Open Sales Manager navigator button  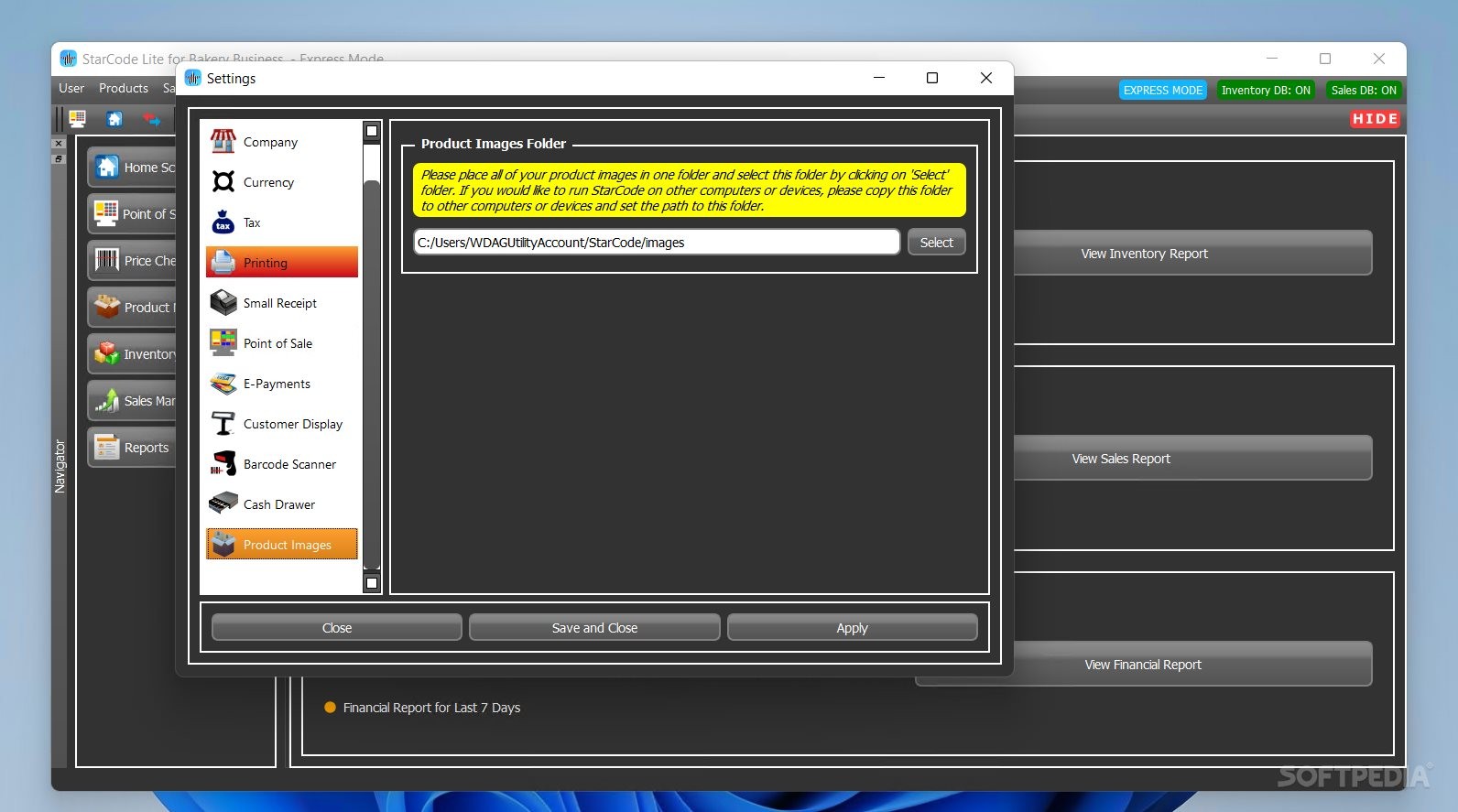(x=133, y=401)
